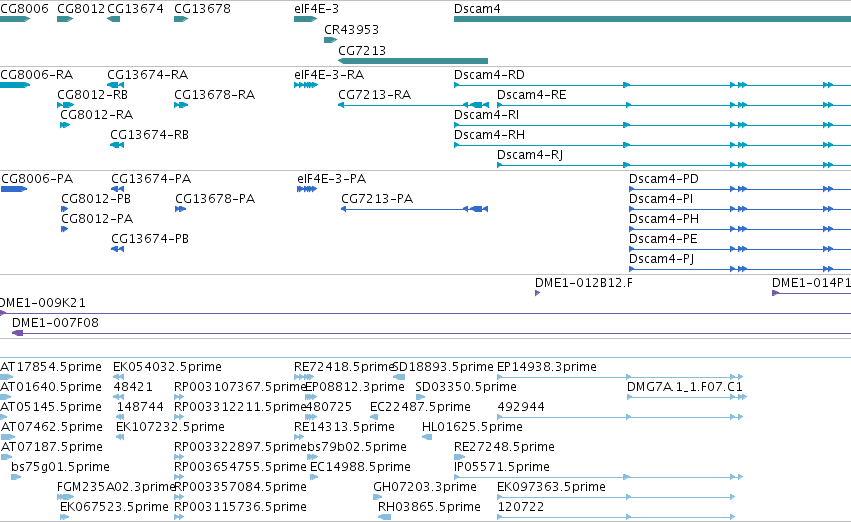
Task: Click gene label "CG13678" in top track
Action: 202,9
